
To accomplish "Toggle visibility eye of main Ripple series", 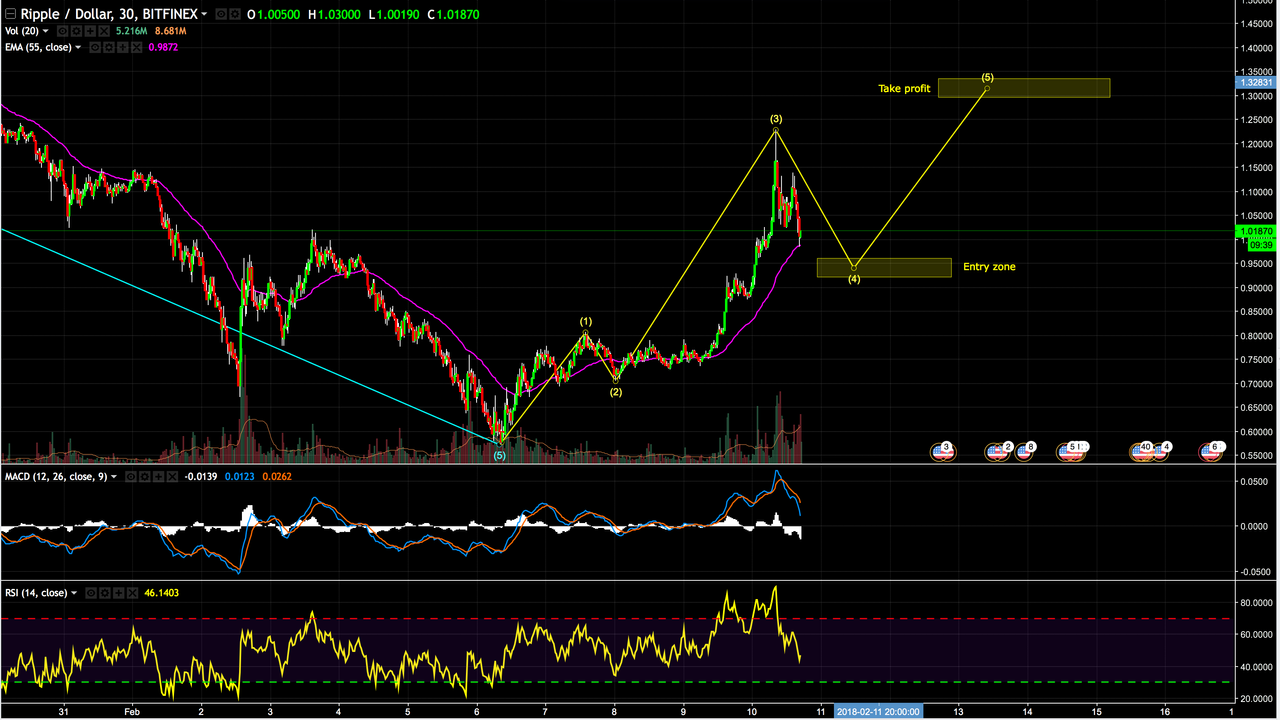I will 221,14.
